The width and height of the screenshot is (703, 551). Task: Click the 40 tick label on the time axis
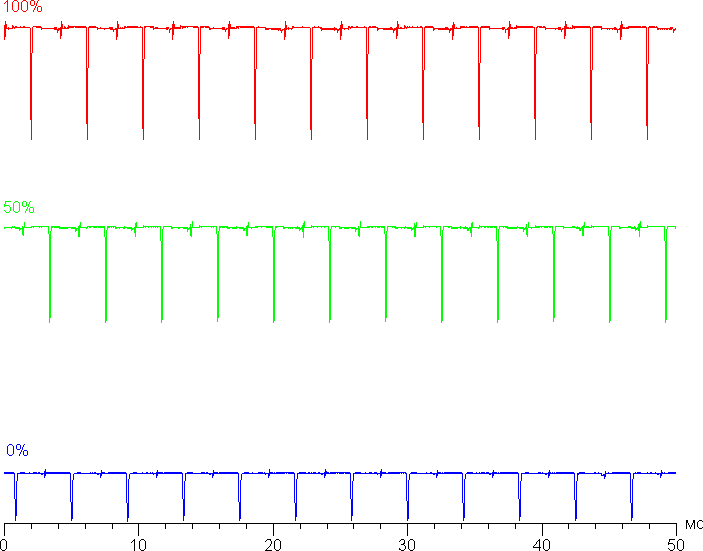pos(542,544)
